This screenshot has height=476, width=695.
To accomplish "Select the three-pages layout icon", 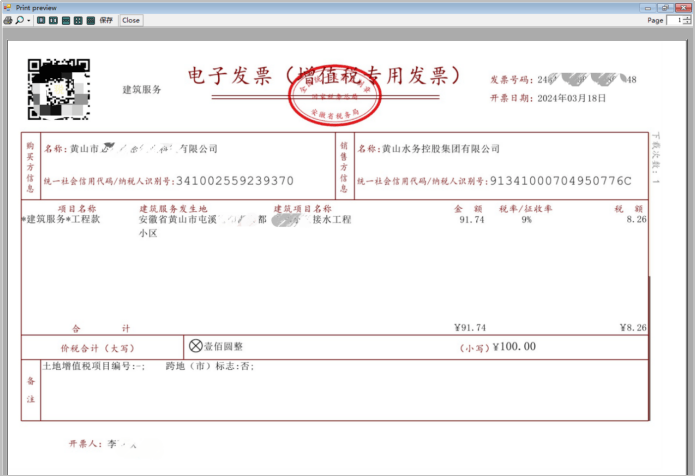I will pos(65,20).
